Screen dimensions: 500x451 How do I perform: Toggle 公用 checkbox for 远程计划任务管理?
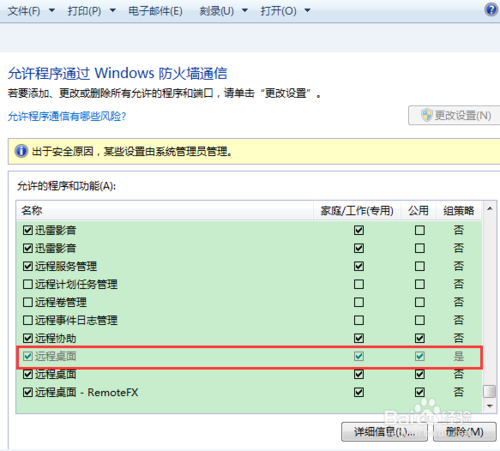pyautogui.click(x=420, y=284)
